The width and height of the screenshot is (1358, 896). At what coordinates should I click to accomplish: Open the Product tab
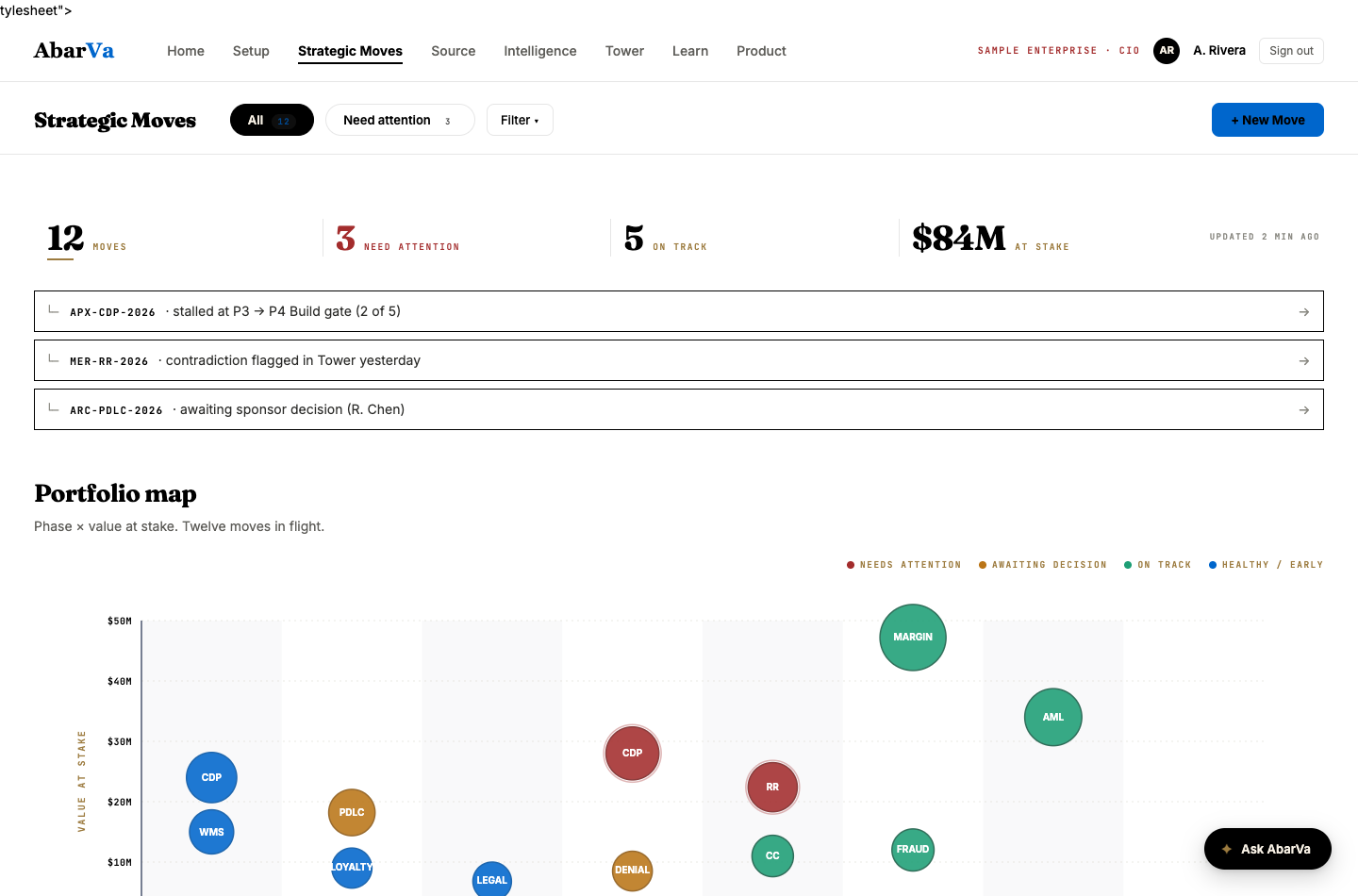tap(761, 51)
